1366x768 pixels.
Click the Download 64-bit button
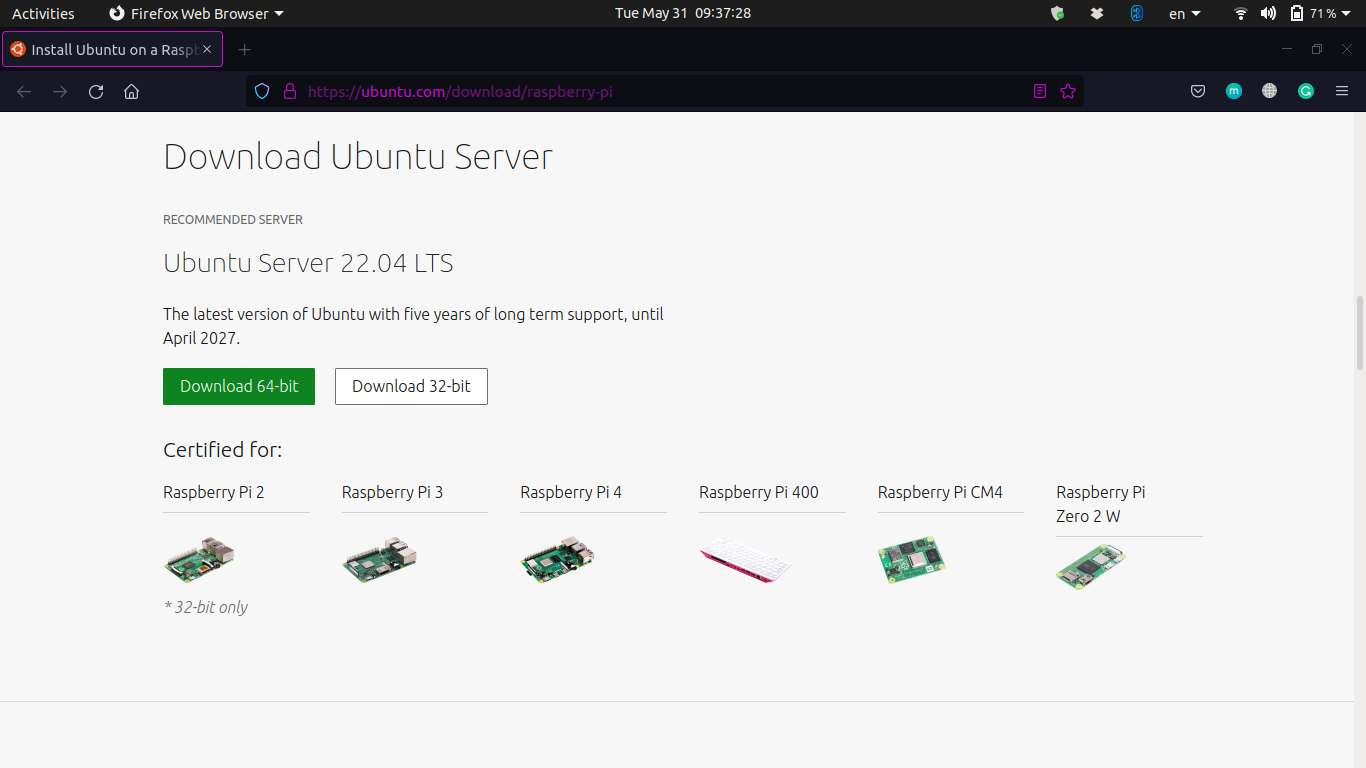click(x=238, y=386)
